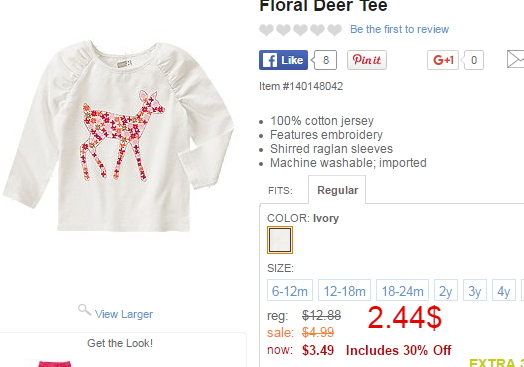This screenshot has width=524, height=367.
Task: Choose the Ivory color swatch
Action: click(x=280, y=240)
